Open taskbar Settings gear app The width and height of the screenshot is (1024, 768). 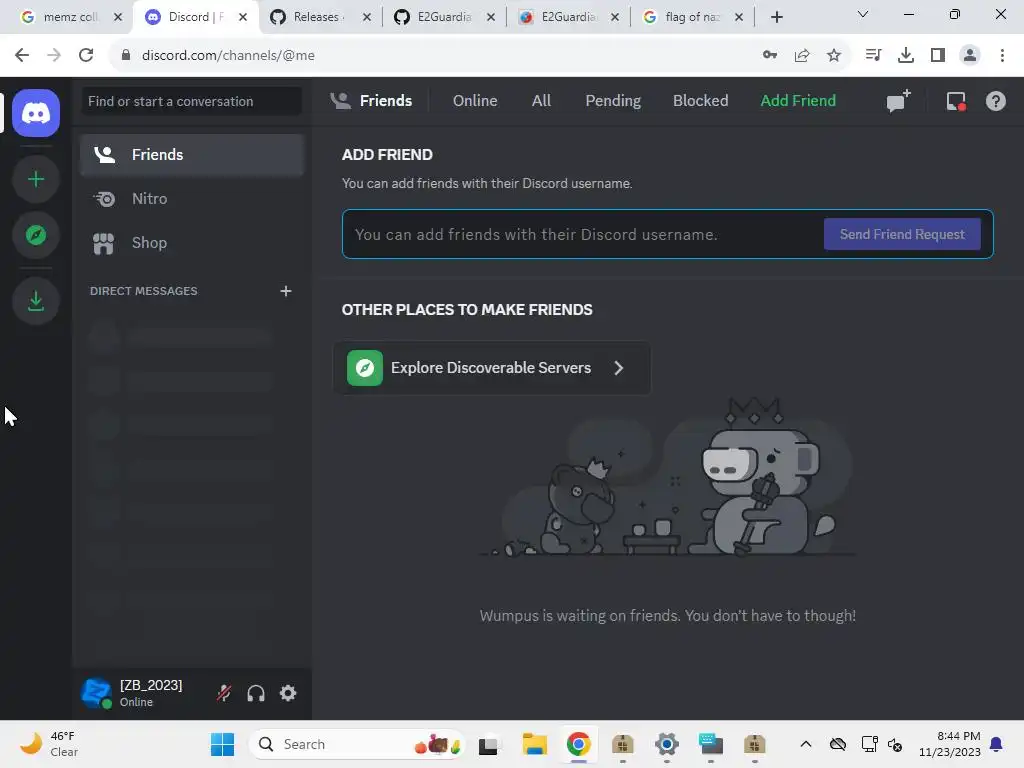click(x=667, y=744)
